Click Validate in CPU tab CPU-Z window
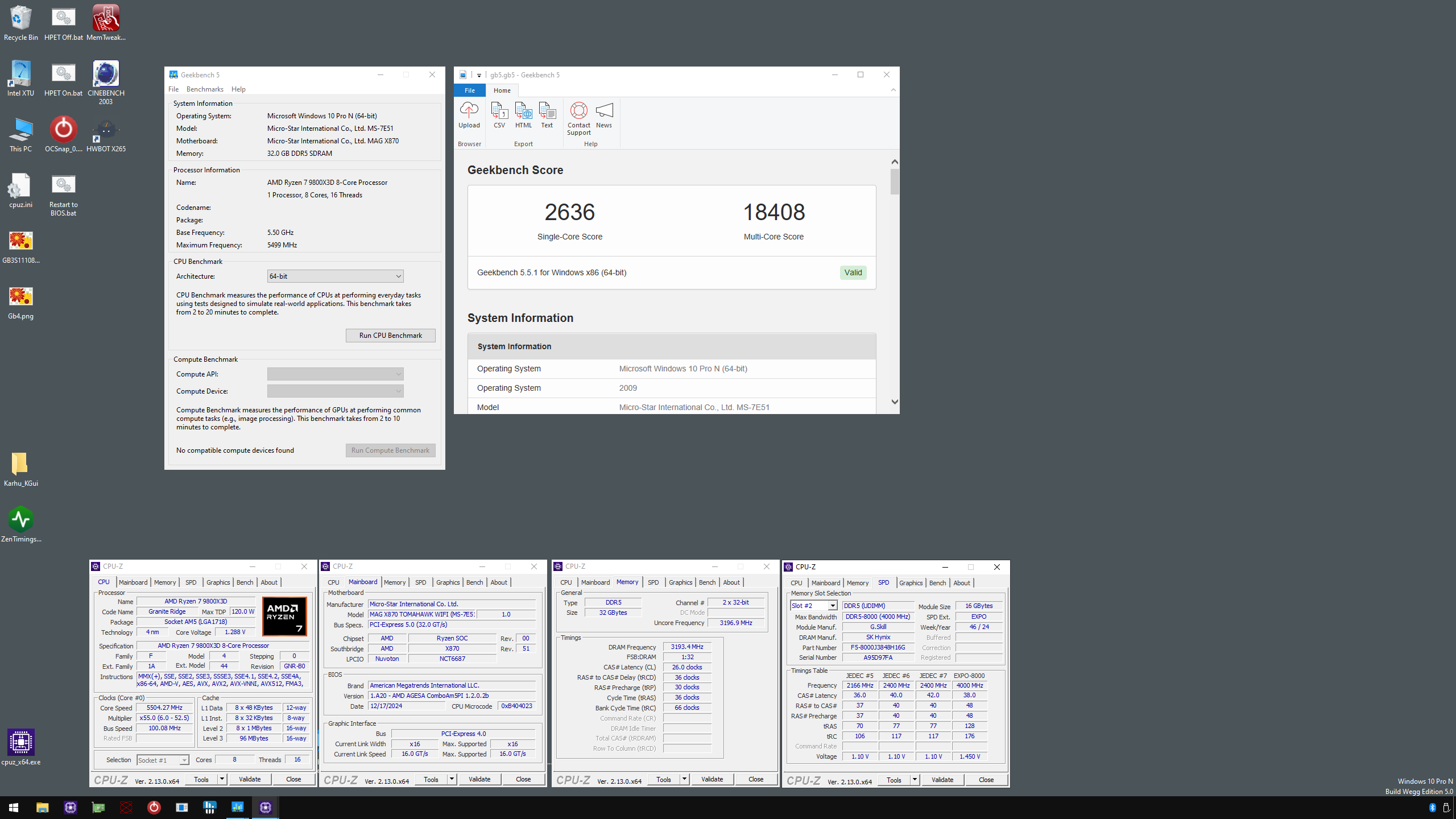The image size is (1456, 819). [250, 779]
